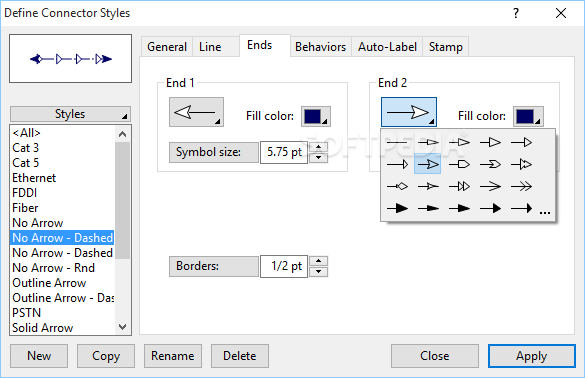Increase Symbol size with the up arrow
Viewport: 585px width, 378px height.
318,147
